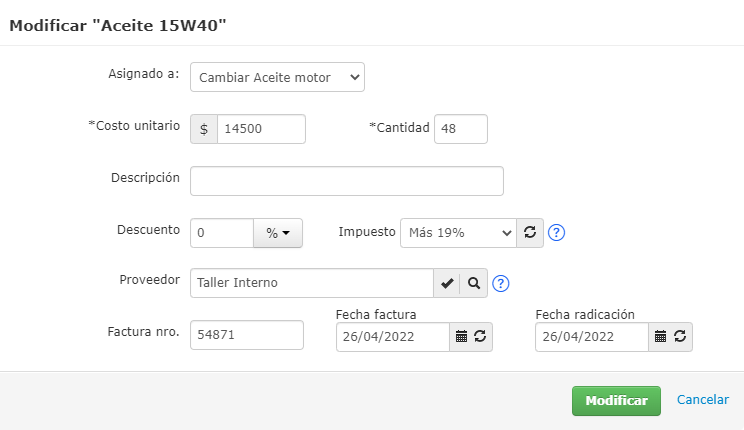Click refresh icon next to Fecha radicación
Viewport: 744px width, 430px height.
680,337
